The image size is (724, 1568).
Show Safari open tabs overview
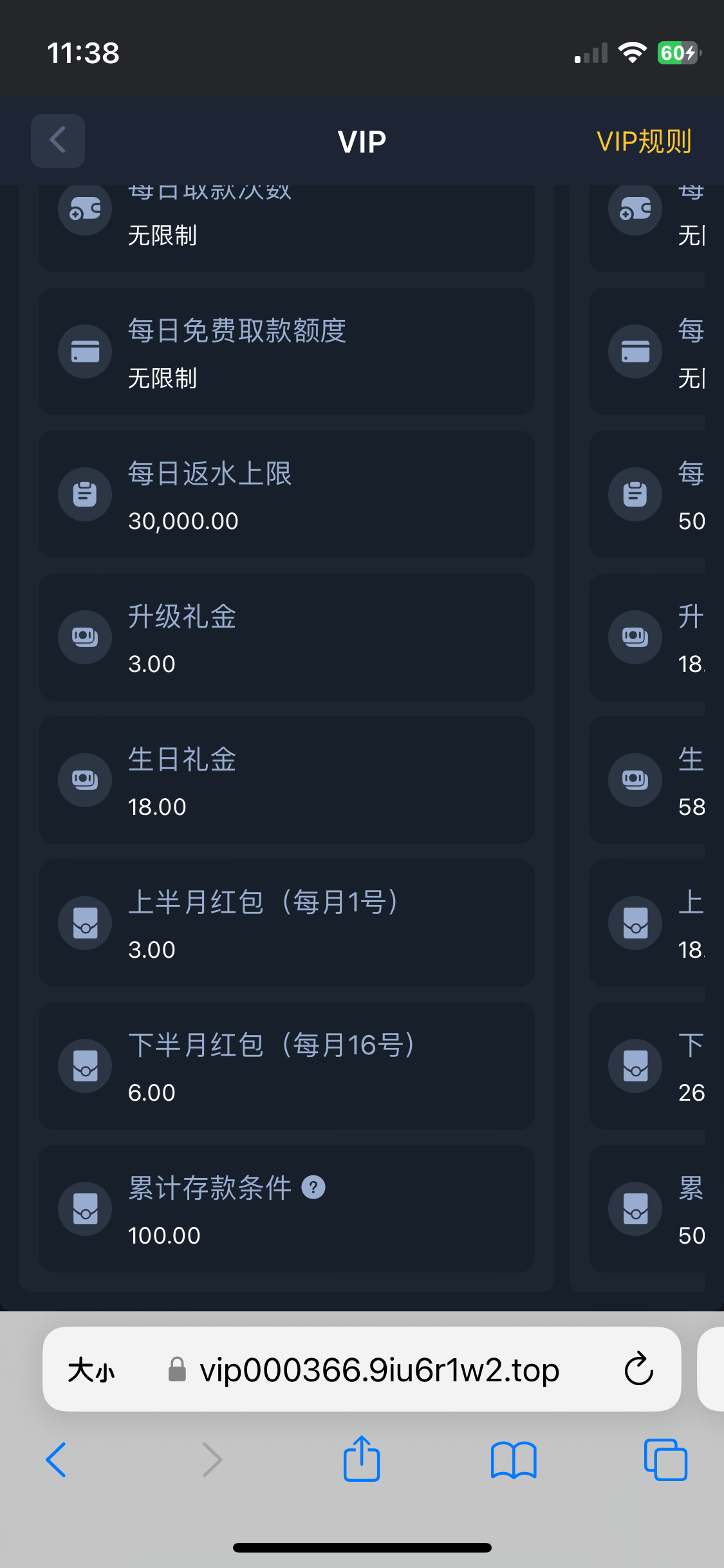[x=665, y=1459]
